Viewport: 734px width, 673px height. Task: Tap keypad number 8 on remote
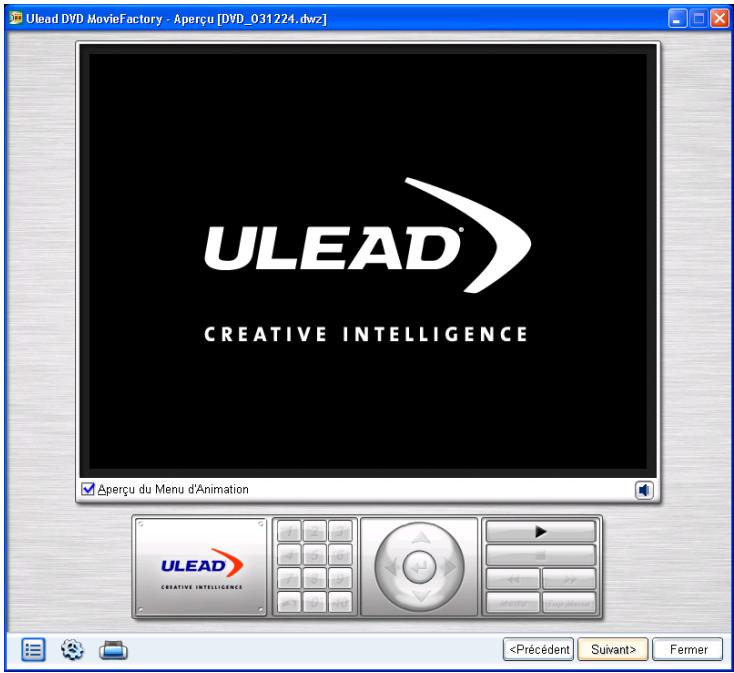click(x=315, y=579)
